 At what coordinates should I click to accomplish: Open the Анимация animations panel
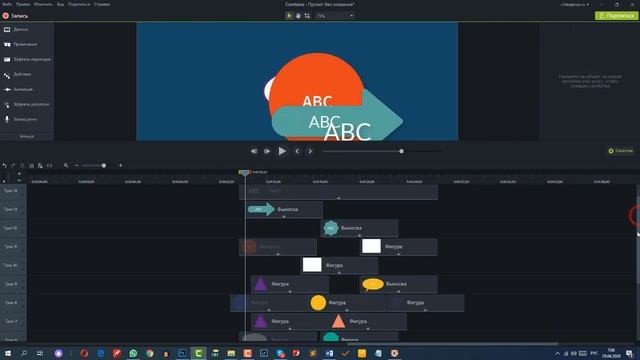(x=27, y=89)
